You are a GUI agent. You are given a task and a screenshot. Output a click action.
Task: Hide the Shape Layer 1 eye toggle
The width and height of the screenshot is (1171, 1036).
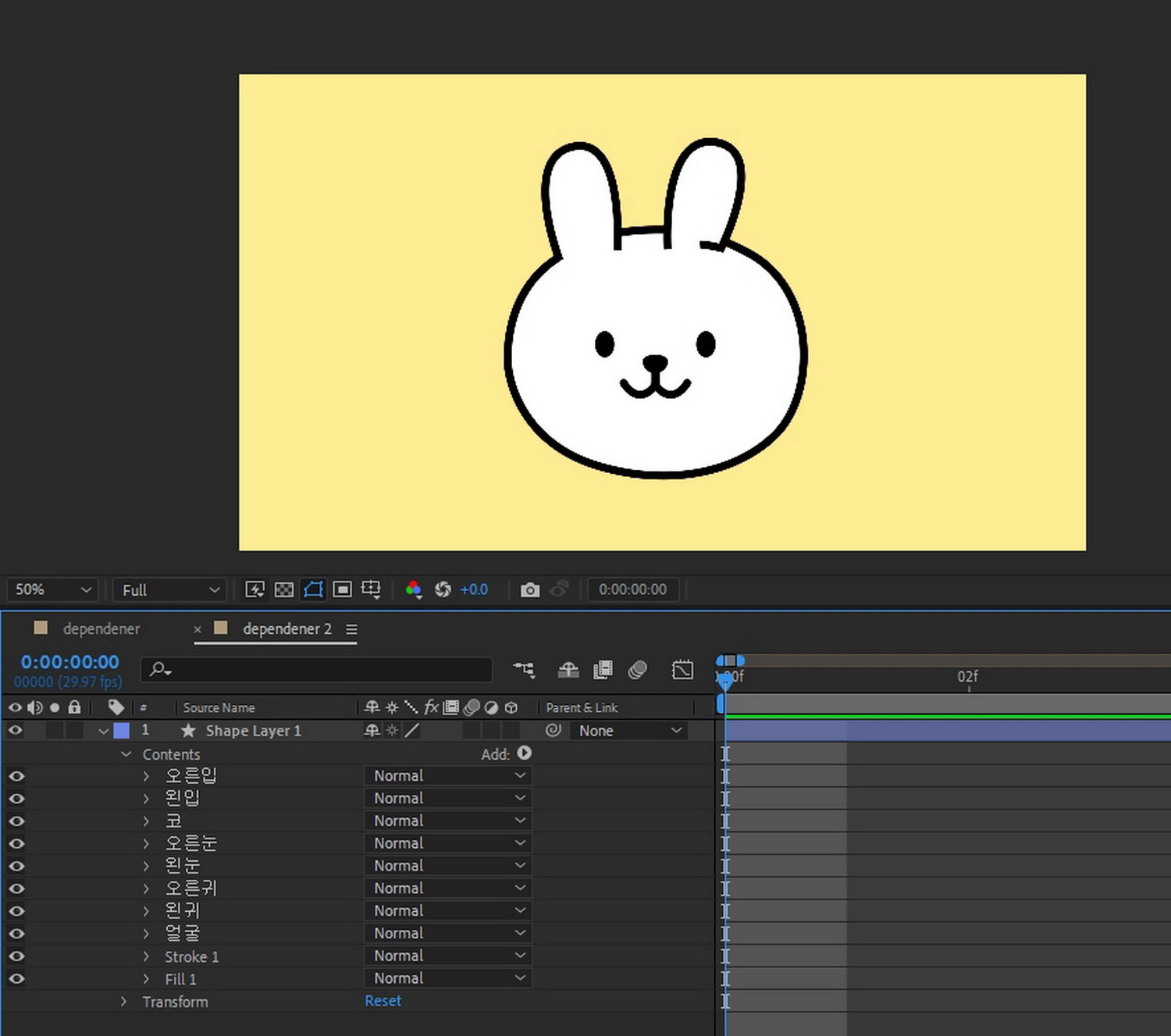click(x=16, y=731)
